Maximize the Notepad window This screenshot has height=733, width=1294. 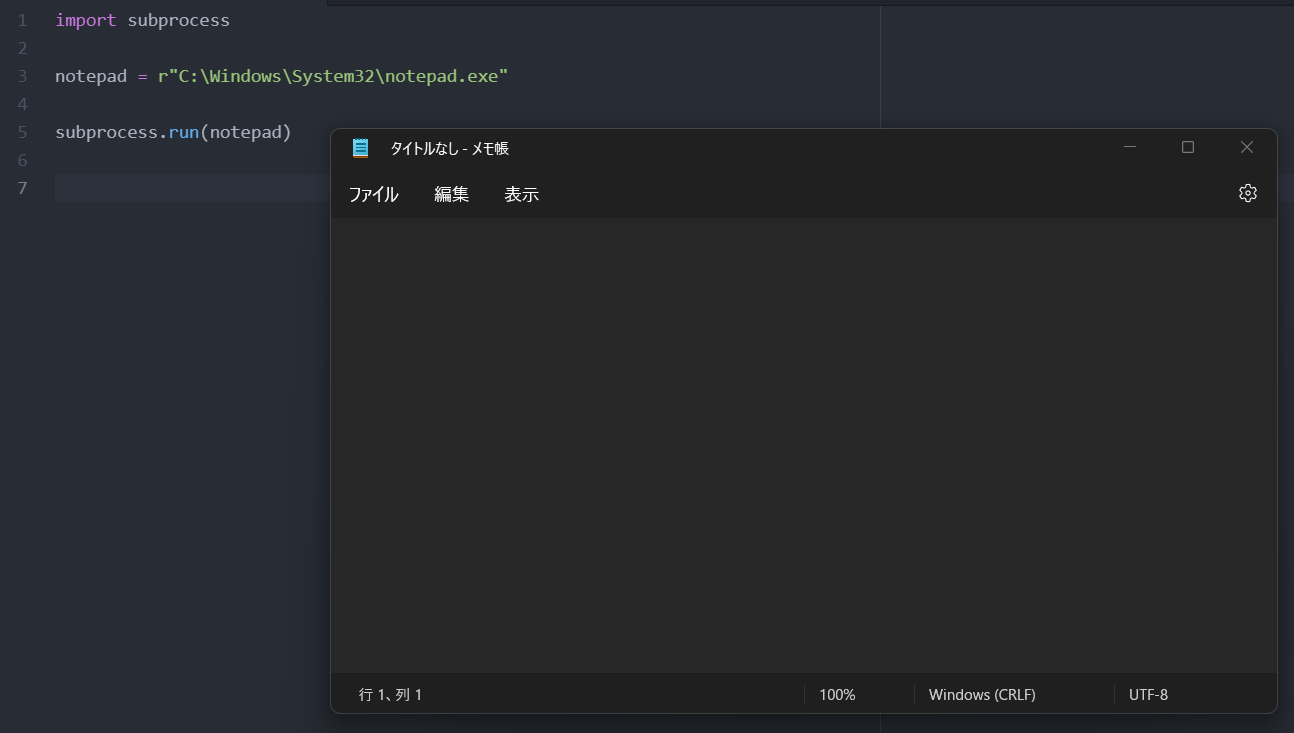click(x=1187, y=147)
